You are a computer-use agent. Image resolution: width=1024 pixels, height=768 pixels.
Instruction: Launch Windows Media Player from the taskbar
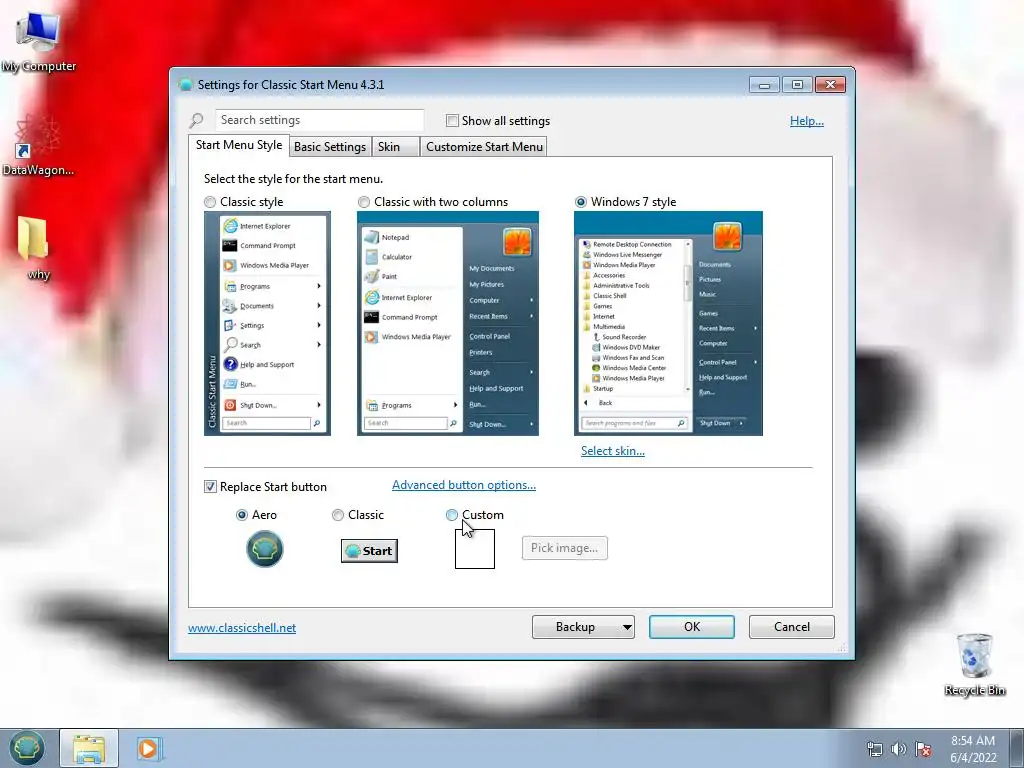[x=148, y=748]
